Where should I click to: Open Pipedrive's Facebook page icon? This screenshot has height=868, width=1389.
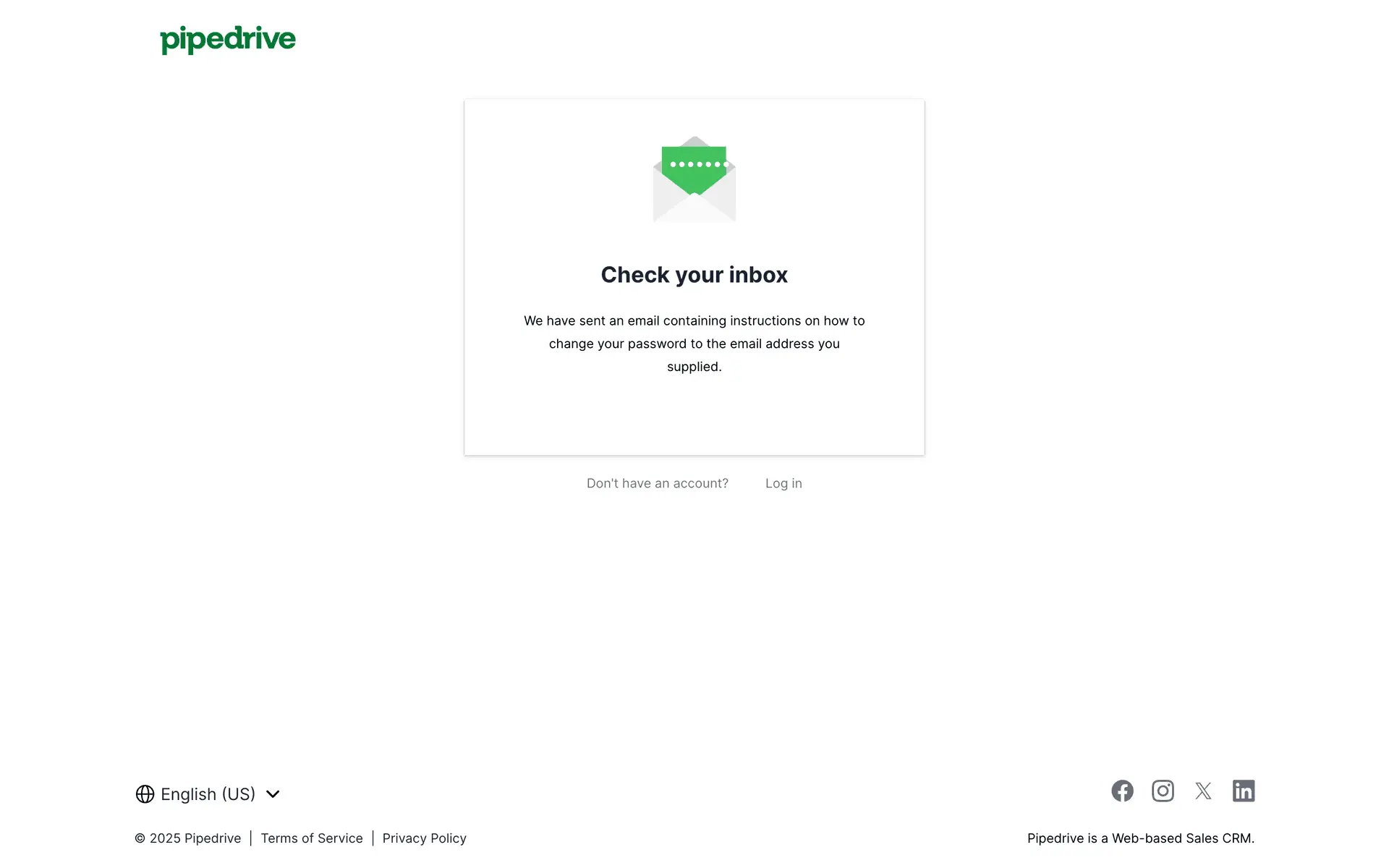[1122, 791]
